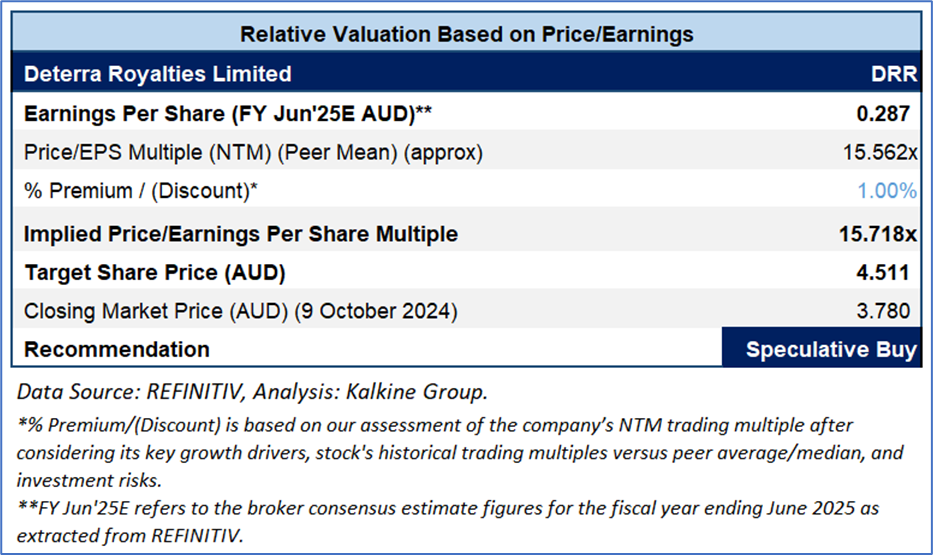
Task: Click the % Premium/(Discount) footnote text
Action: (440, 452)
